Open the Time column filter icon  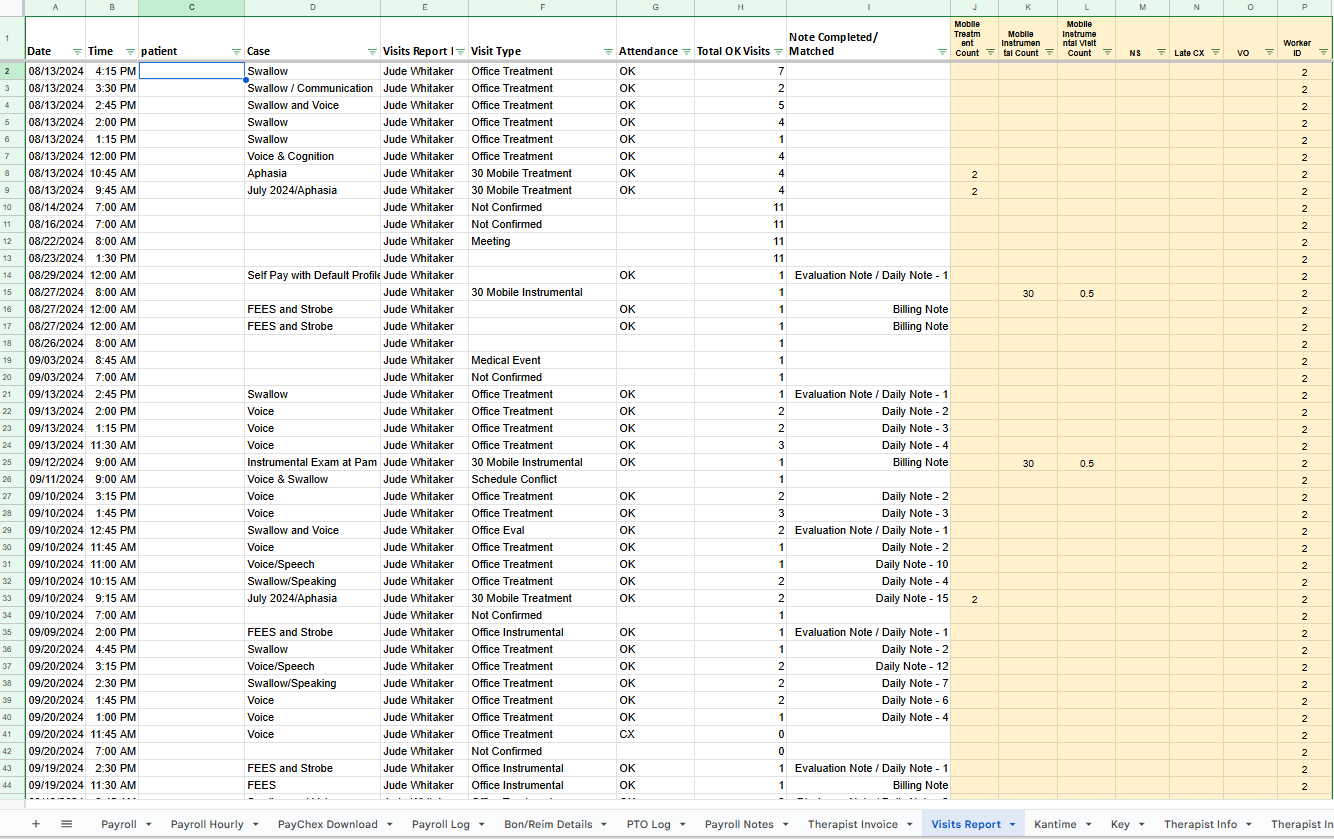click(x=130, y=51)
